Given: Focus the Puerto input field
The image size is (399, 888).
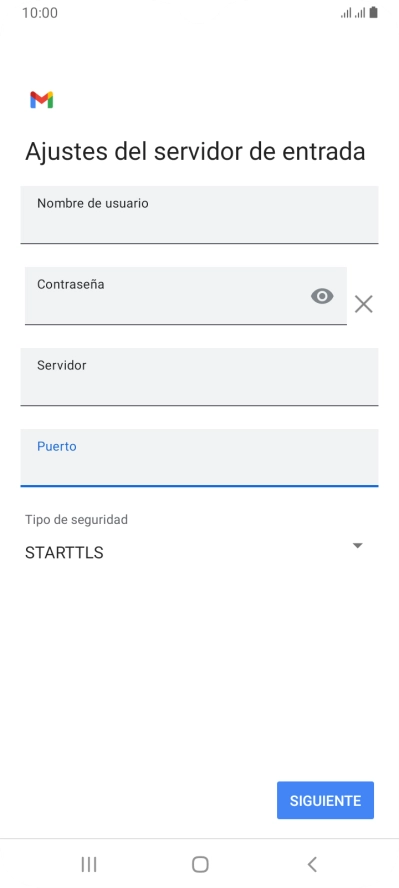Looking at the screenshot, I should point(199,458).
